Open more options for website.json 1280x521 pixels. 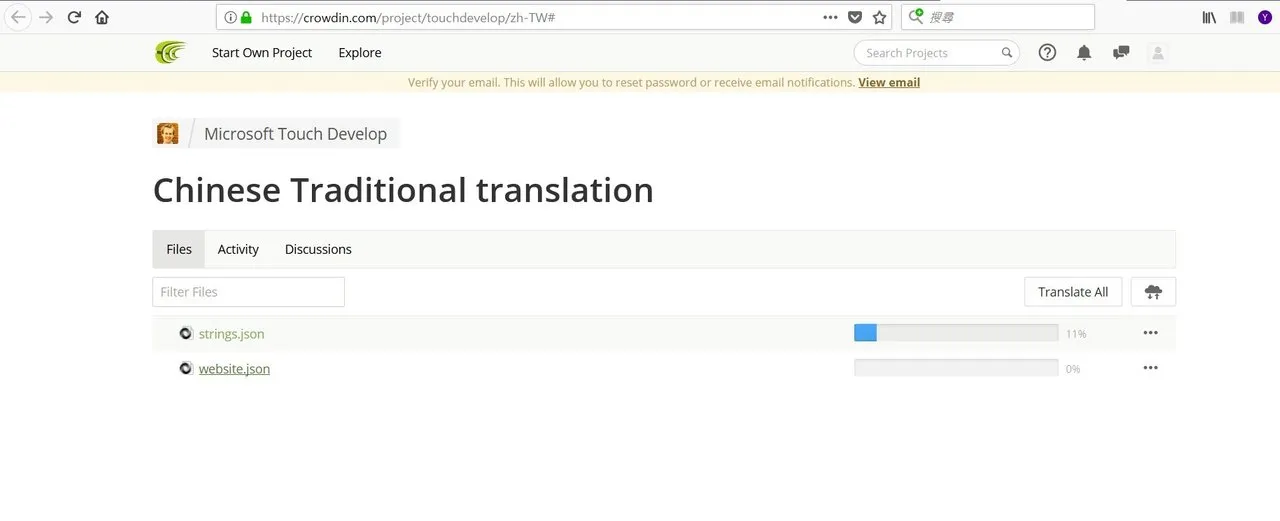(1150, 368)
